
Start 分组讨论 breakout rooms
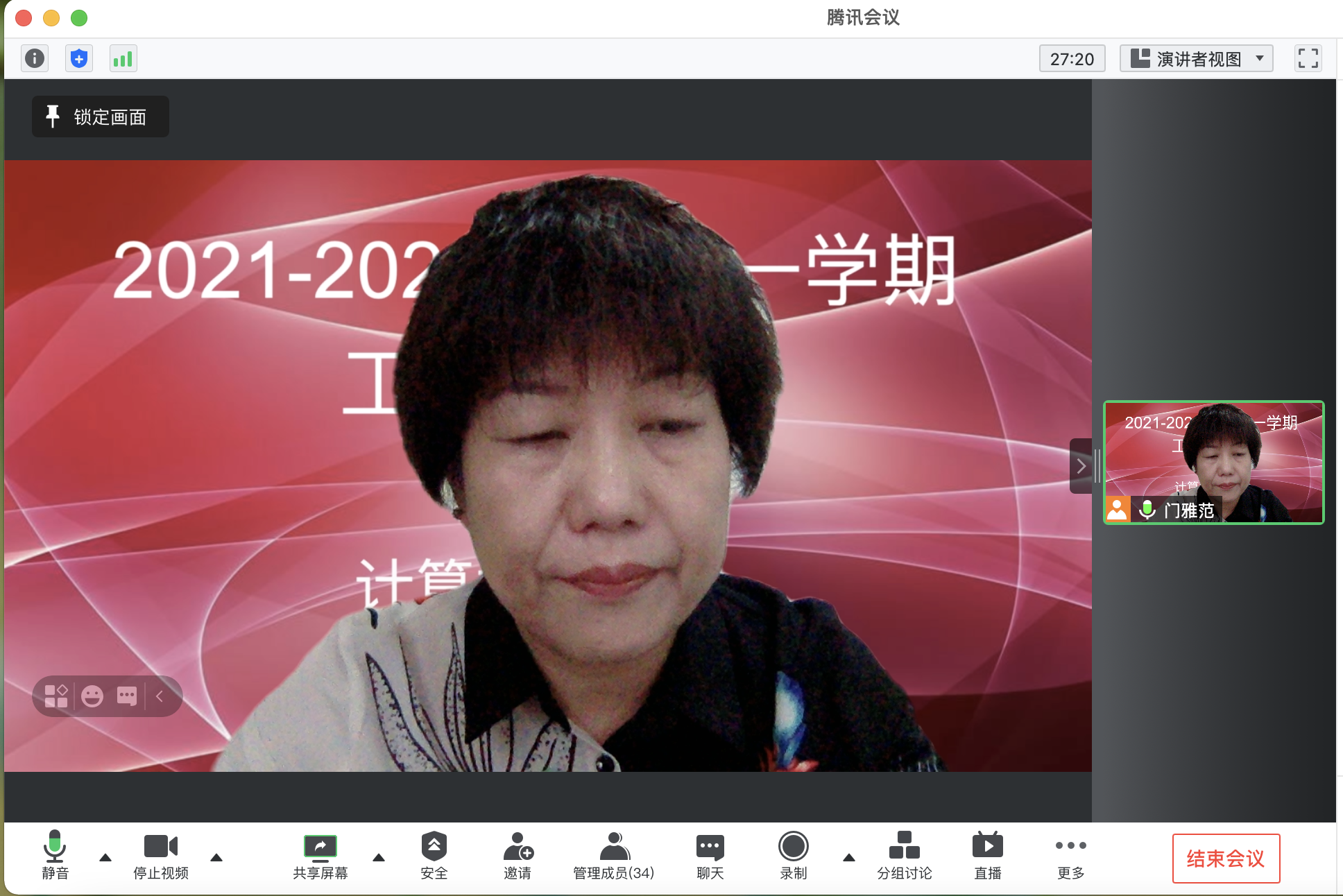point(904,855)
